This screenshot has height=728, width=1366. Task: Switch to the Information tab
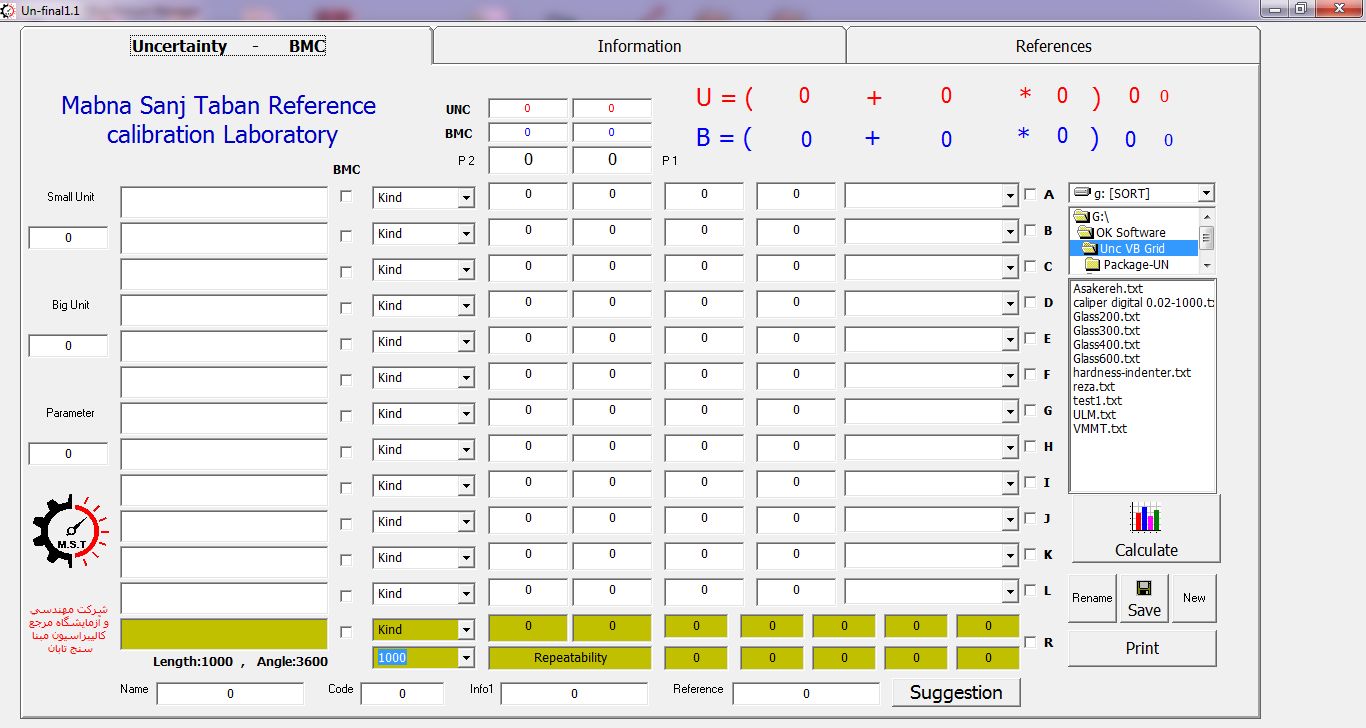click(x=639, y=46)
